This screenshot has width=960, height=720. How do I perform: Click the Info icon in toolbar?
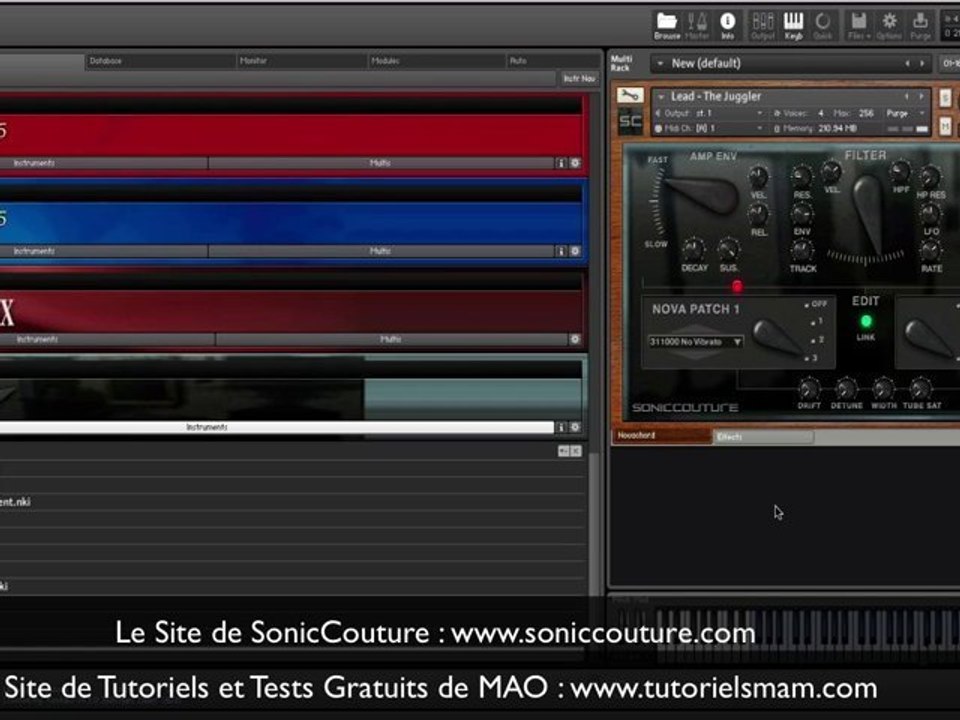pyautogui.click(x=727, y=26)
